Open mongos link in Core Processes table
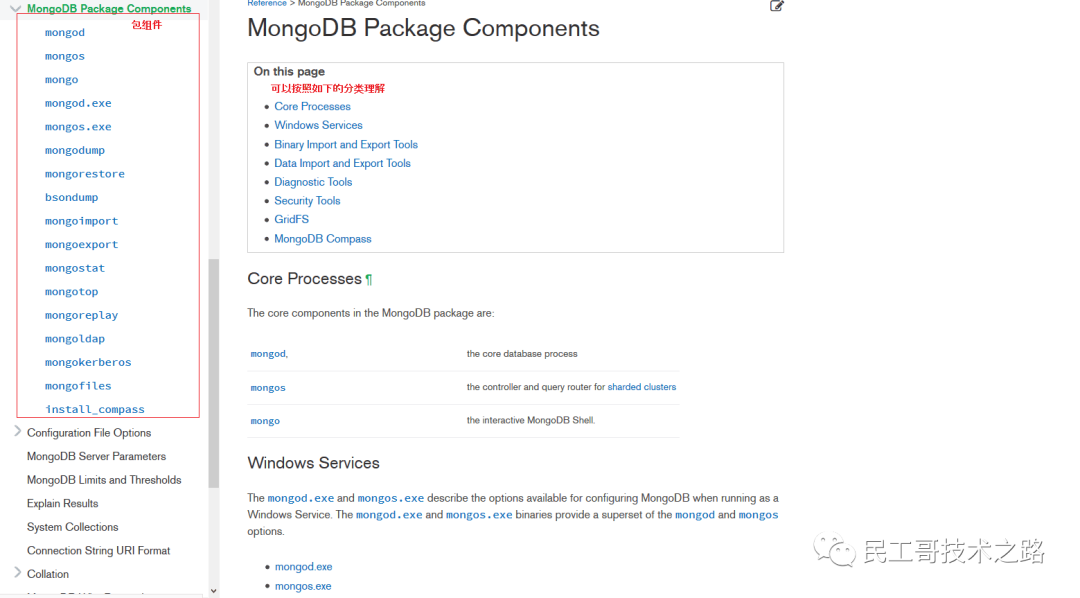The width and height of the screenshot is (1080, 598). [268, 388]
